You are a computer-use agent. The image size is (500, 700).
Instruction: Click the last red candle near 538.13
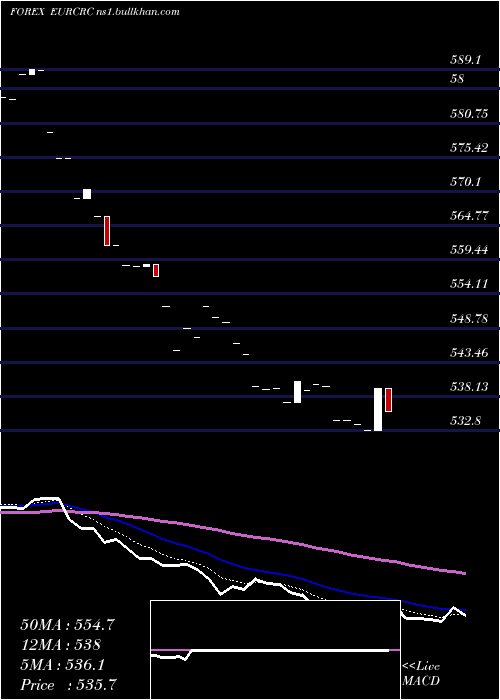[388, 400]
